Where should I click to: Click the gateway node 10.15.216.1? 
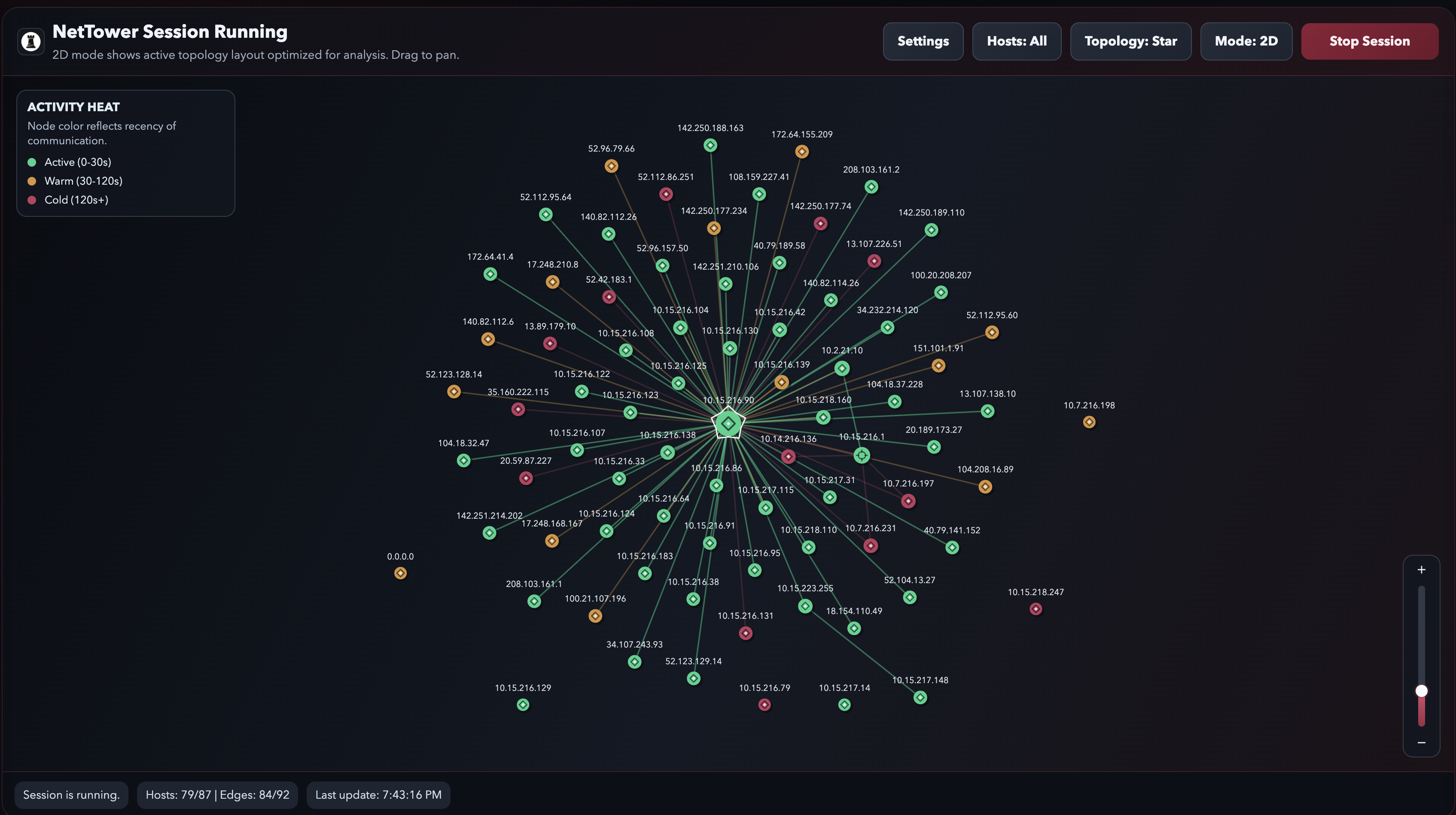862,455
